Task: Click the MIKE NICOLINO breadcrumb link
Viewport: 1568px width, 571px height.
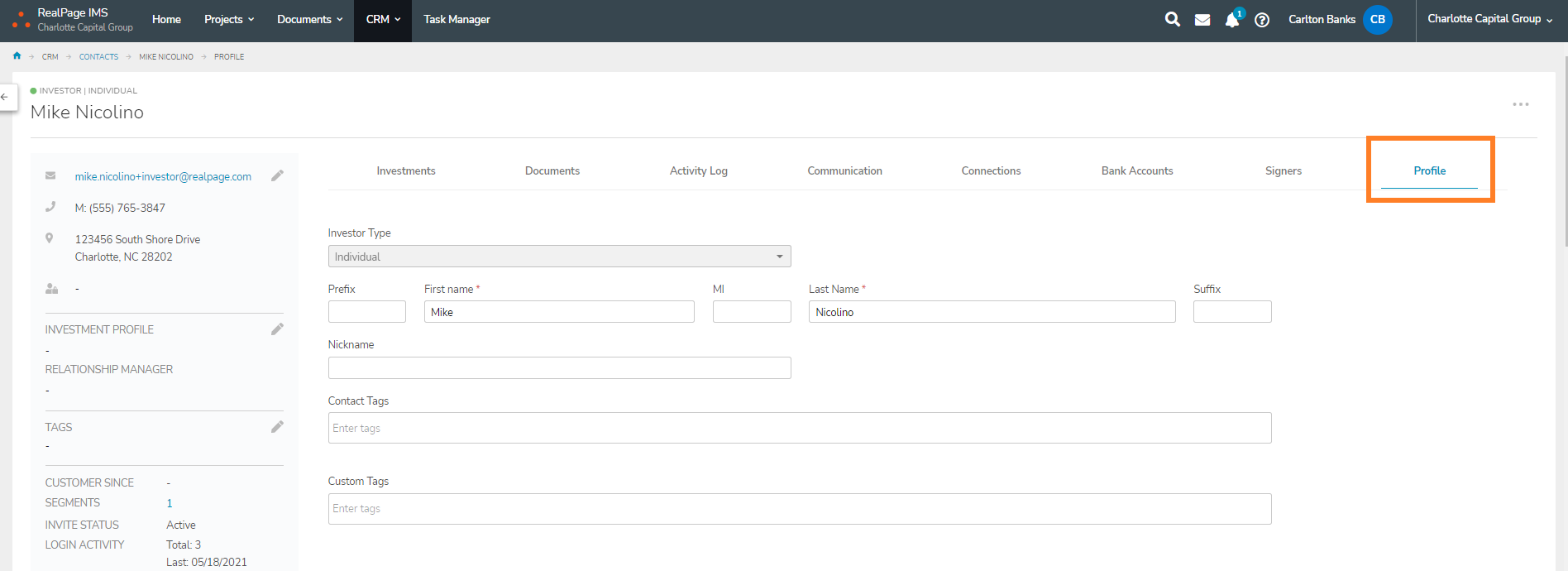Action: tap(166, 57)
